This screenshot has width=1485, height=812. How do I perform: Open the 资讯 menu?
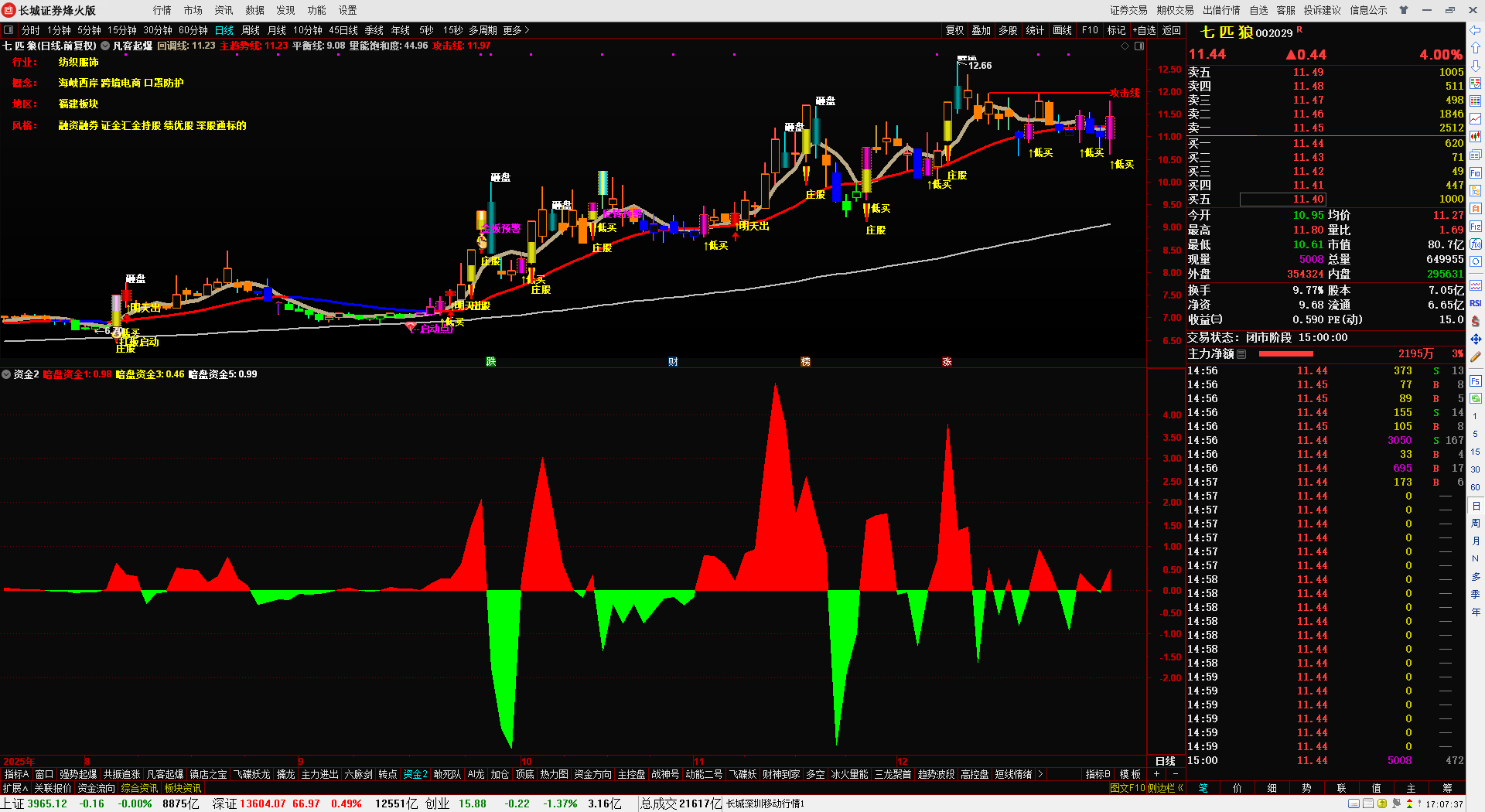tap(224, 10)
